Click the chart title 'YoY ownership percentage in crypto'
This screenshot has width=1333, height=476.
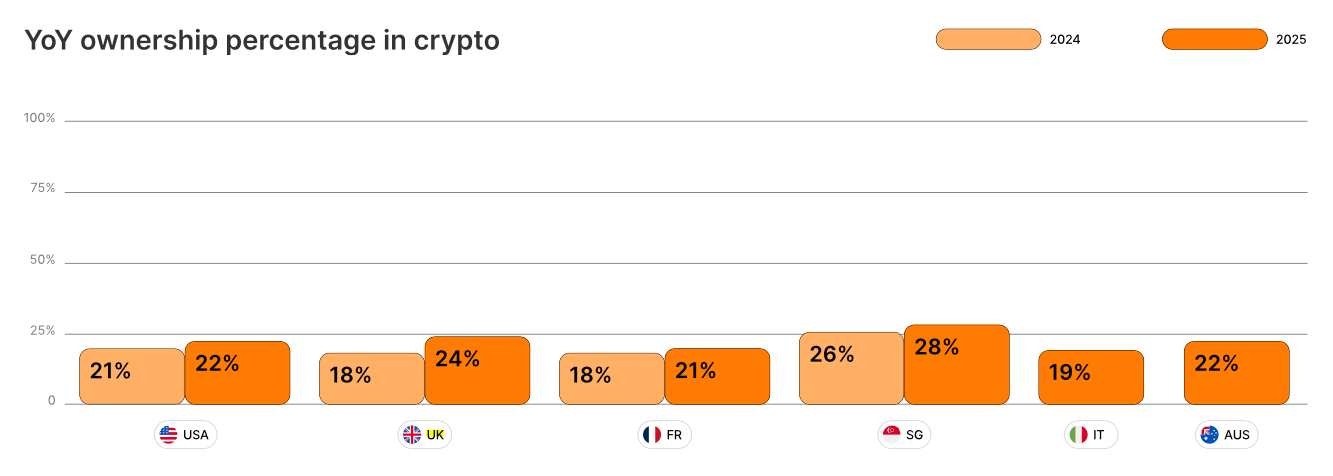pyautogui.click(x=262, y=41)
